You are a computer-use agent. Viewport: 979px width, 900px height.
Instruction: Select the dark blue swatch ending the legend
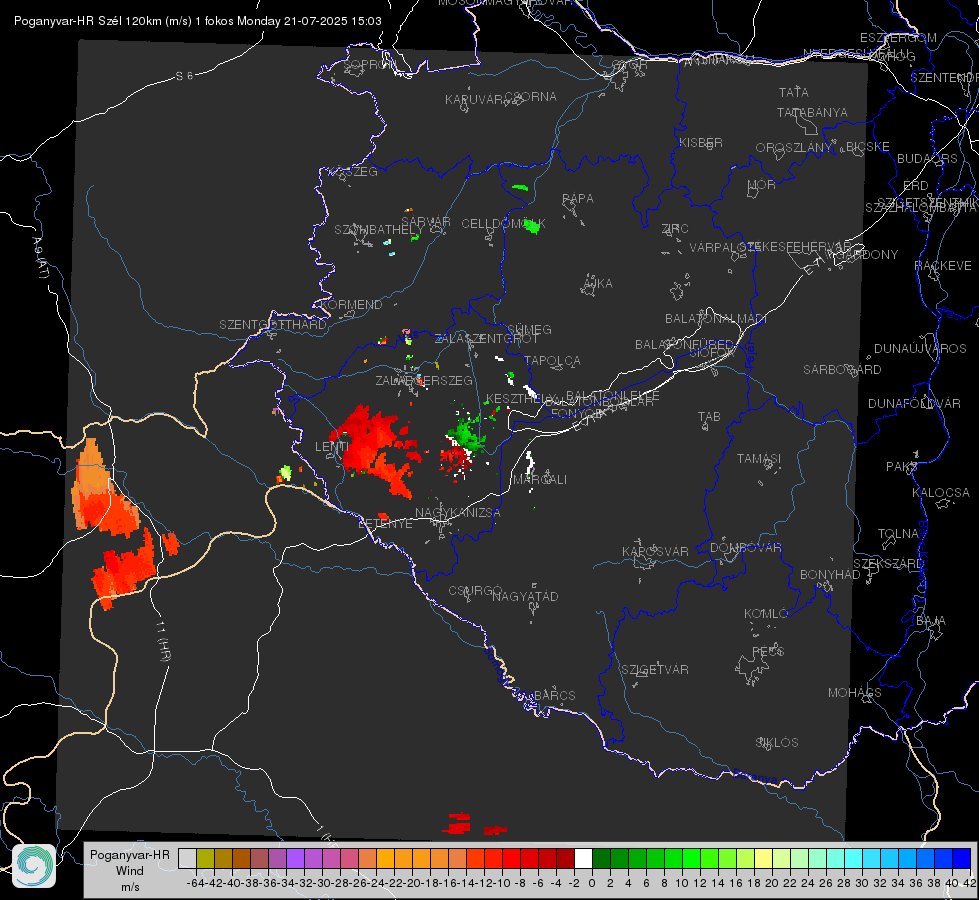click(962, 858)
